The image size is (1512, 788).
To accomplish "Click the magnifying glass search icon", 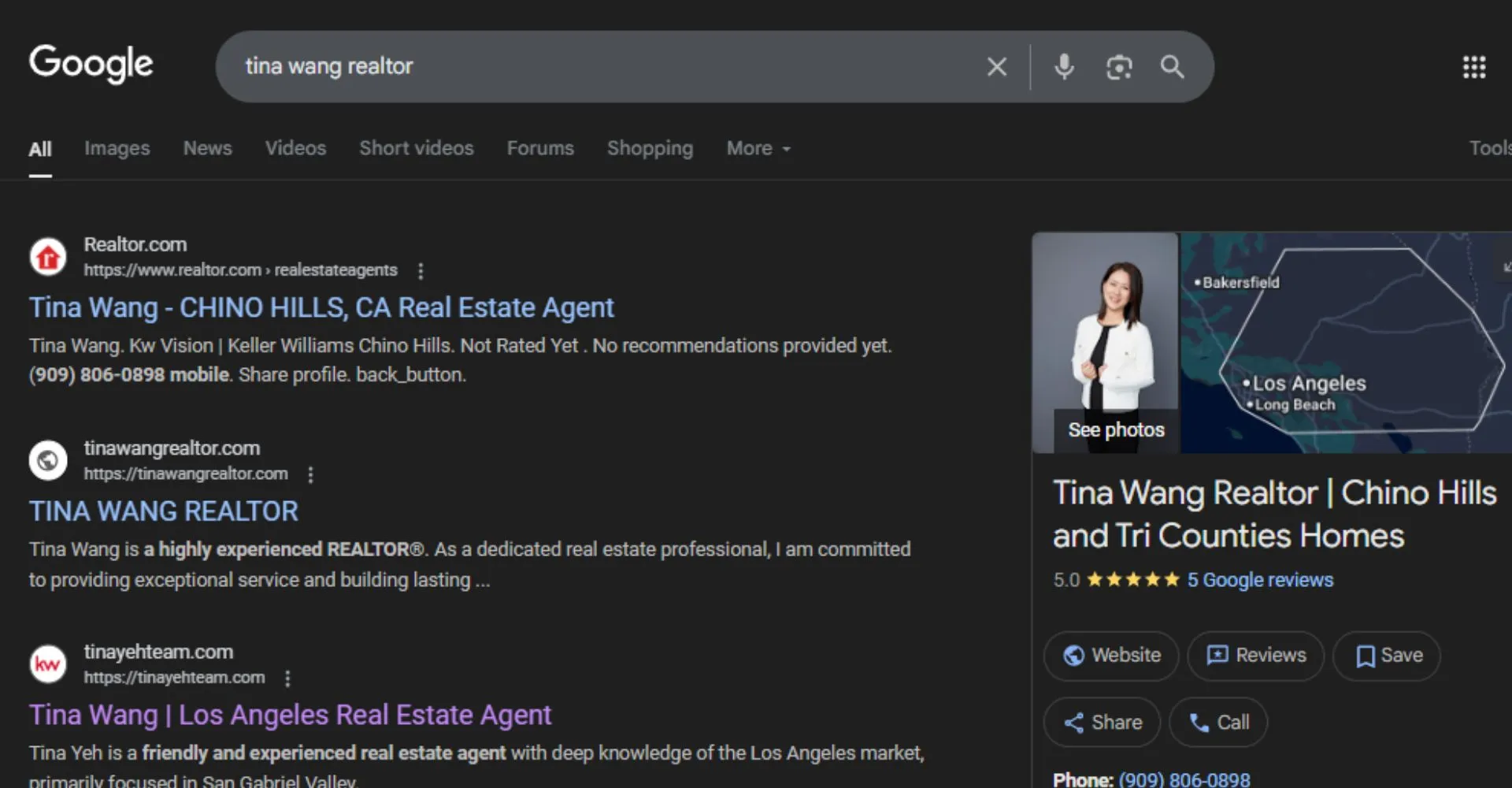I will tap(1172, 67).
